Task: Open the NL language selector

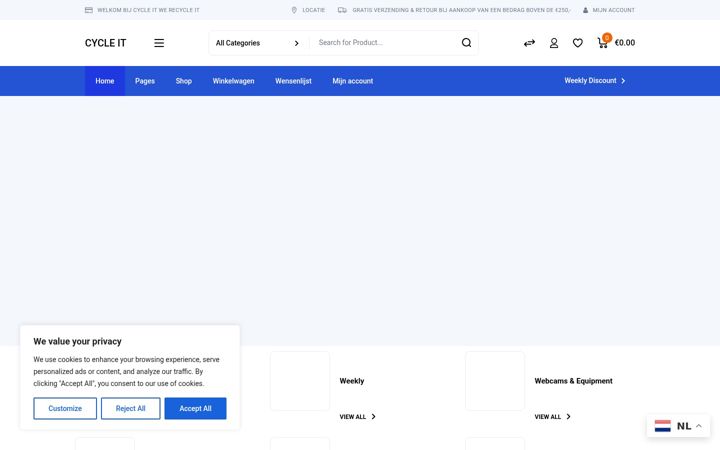Action: [678, 426]
